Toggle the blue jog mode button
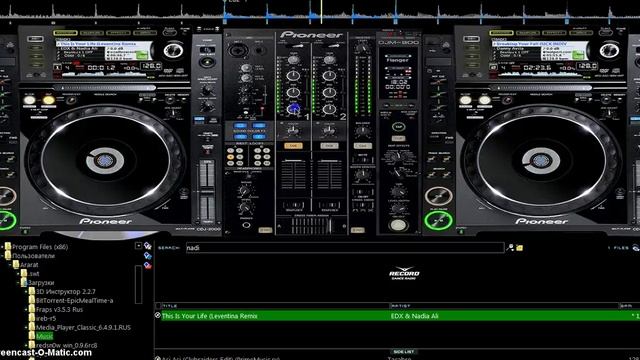Screen dimensions: 640x360 click(199, 120)
